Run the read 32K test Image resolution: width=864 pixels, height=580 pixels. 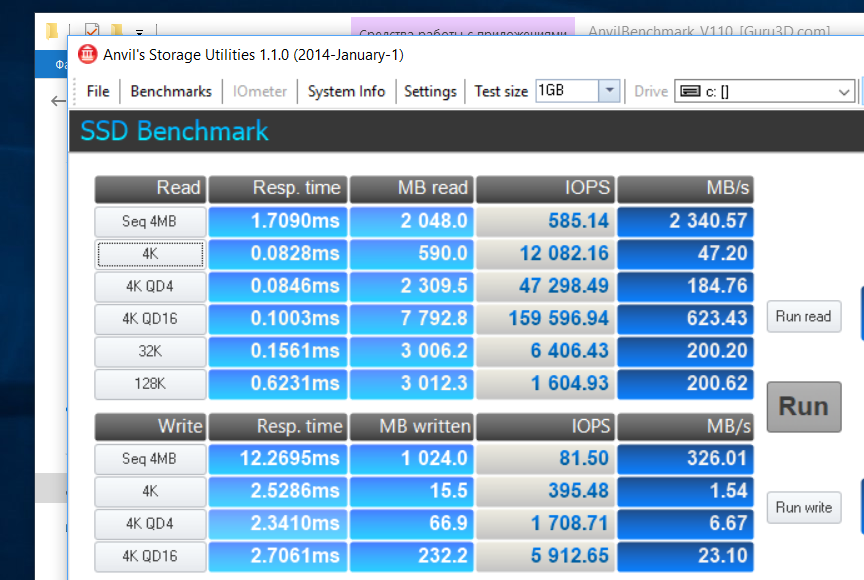(x=150, y=351)
